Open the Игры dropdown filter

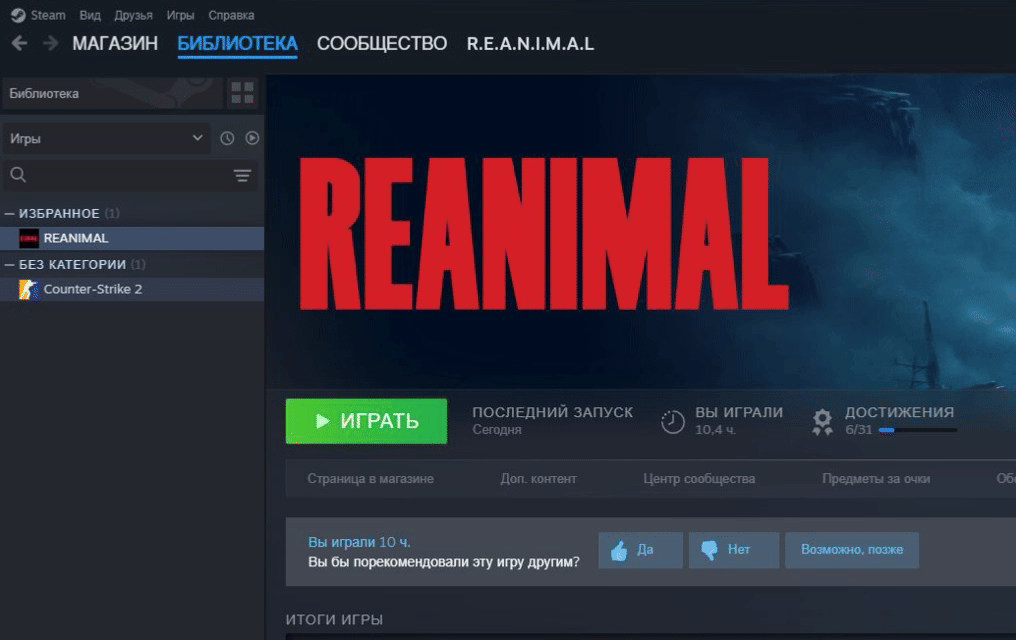106,139
